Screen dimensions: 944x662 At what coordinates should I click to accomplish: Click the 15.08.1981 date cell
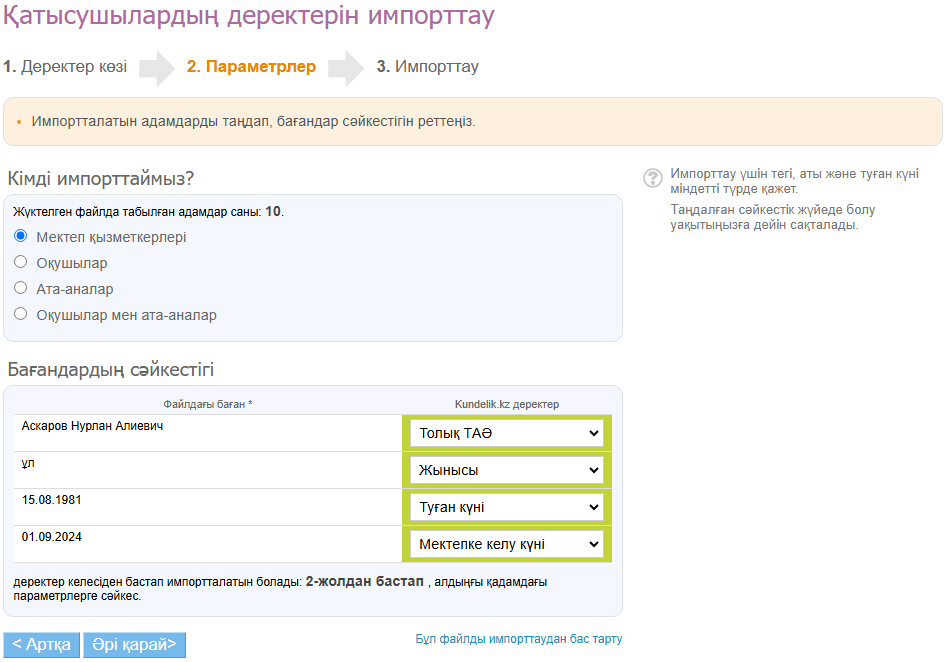[x=52, y=500]
